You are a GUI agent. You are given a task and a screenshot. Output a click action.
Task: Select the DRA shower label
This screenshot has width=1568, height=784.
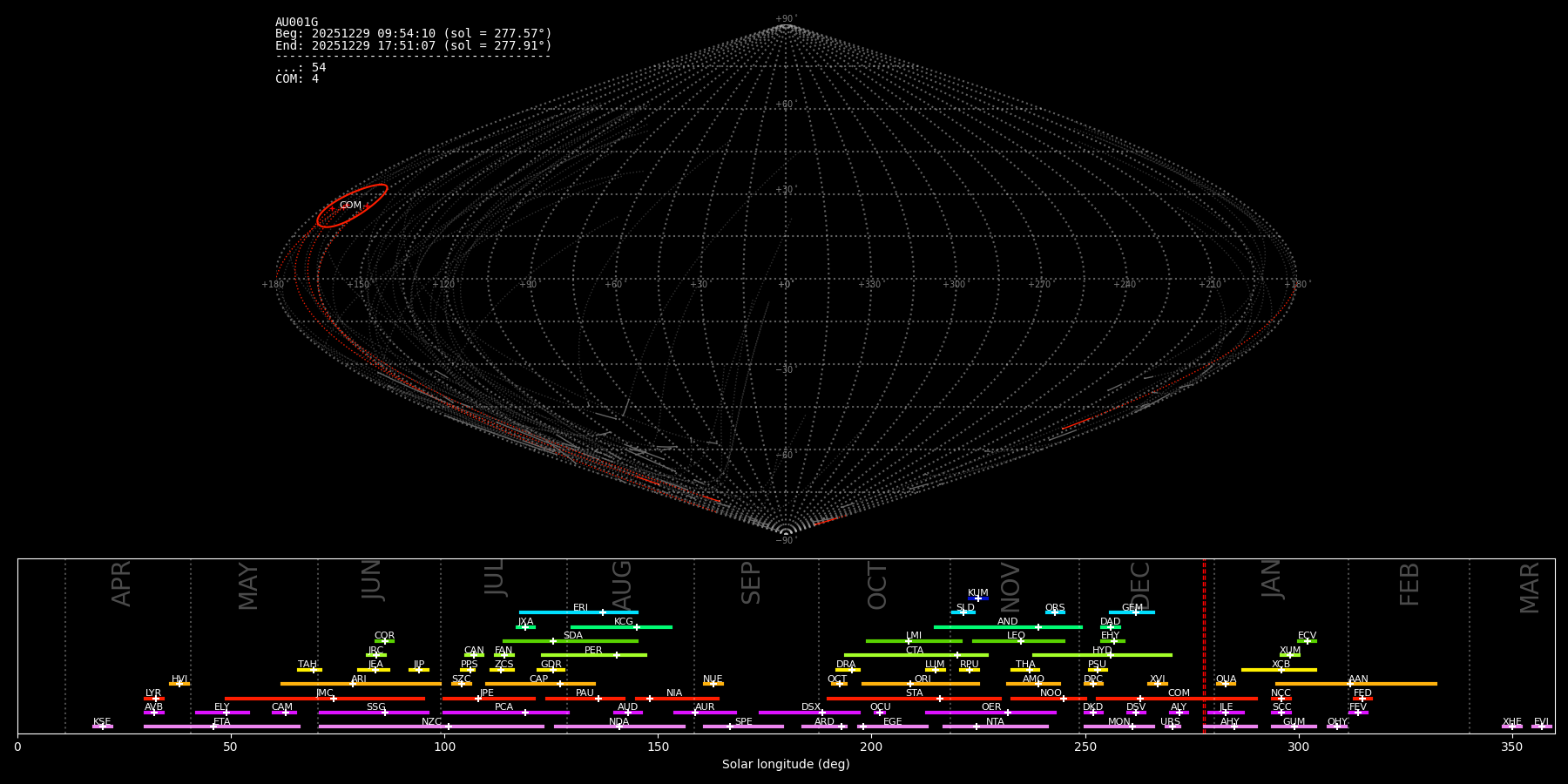(x=846, y=665)
